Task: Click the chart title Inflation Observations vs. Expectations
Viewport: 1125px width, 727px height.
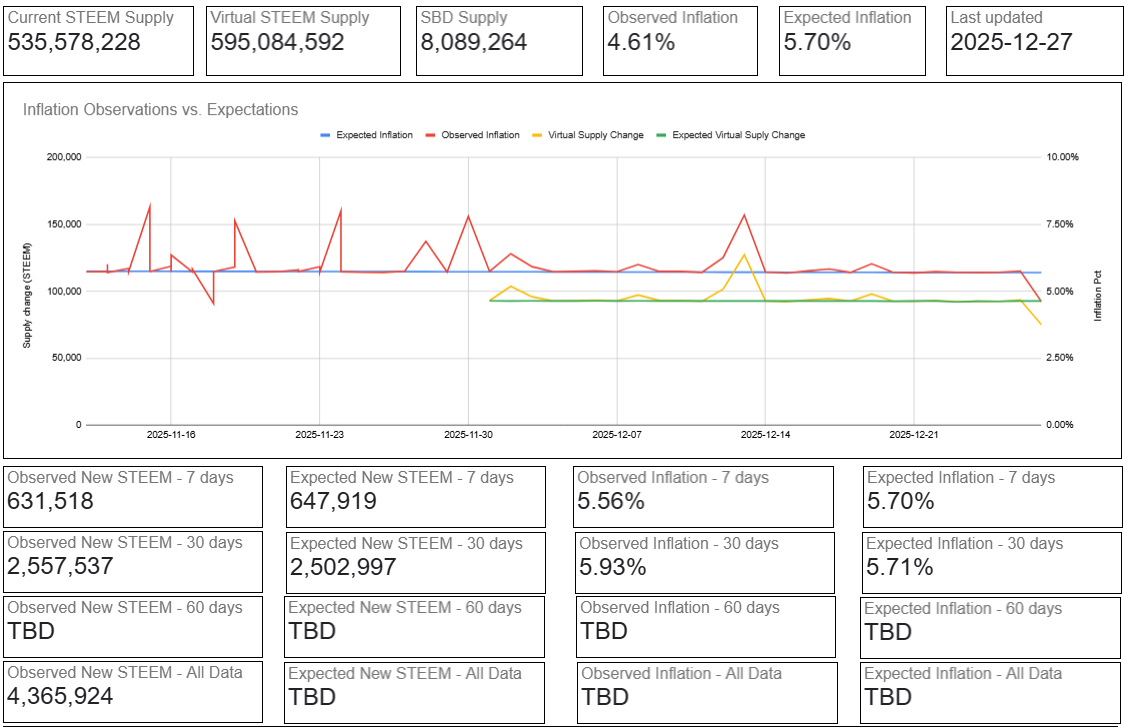Action: [160, 110]
